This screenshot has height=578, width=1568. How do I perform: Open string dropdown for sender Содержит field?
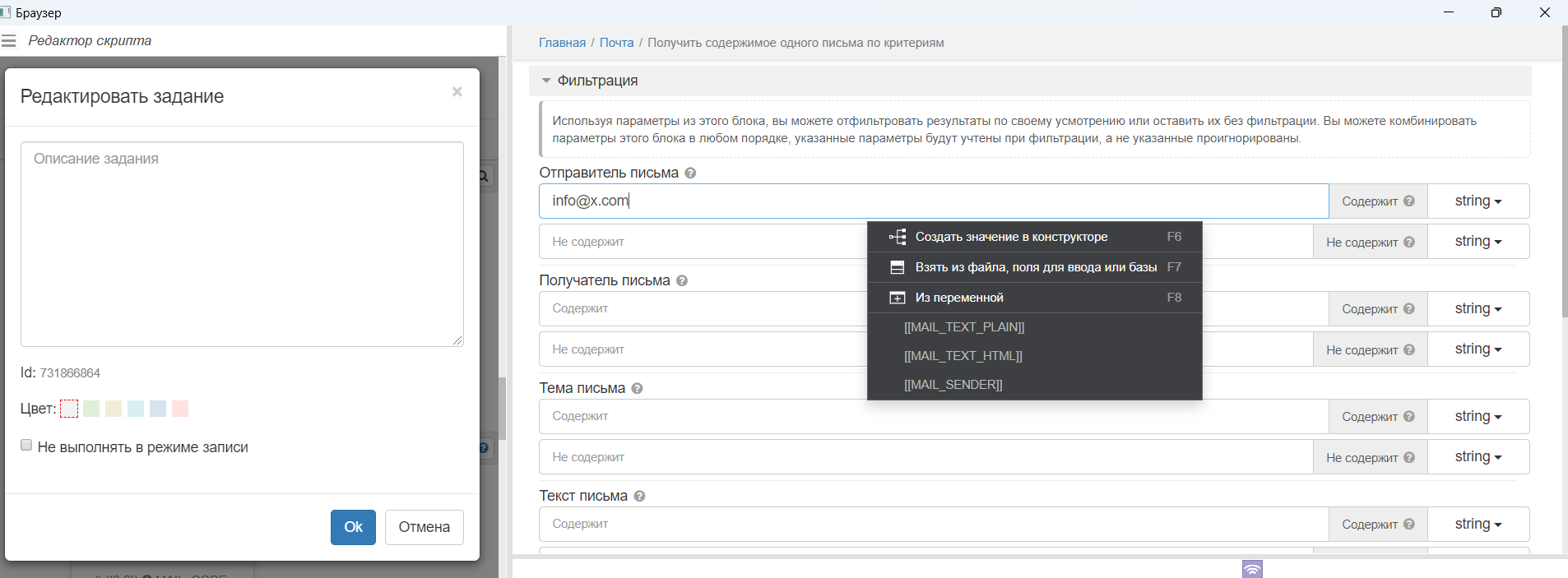tap(1478, 201)
